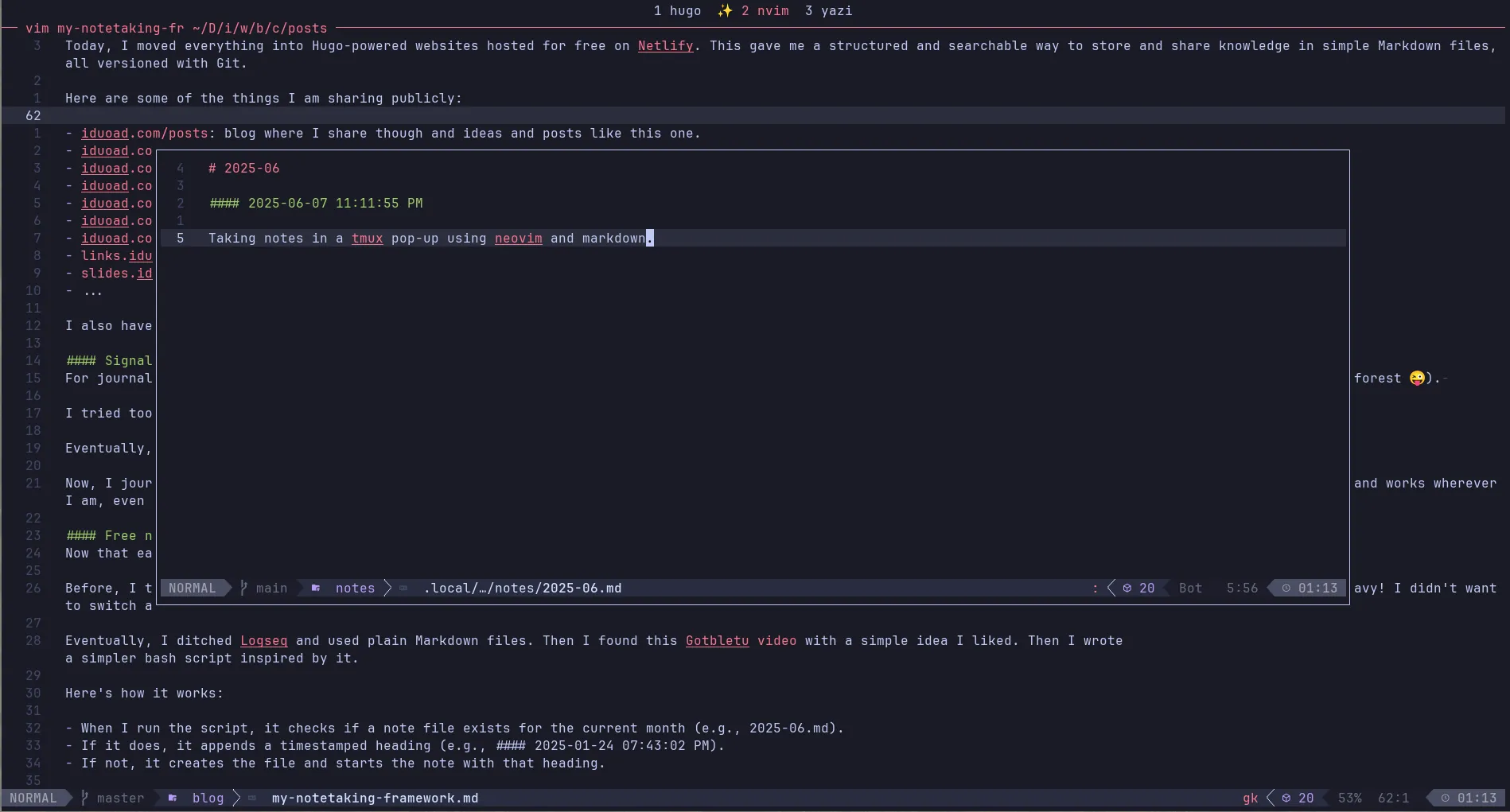Click the clock icon in the bottom statusline
Image resolution: width=1510 pixels, height=812 pixels.
coord(1445,798)
